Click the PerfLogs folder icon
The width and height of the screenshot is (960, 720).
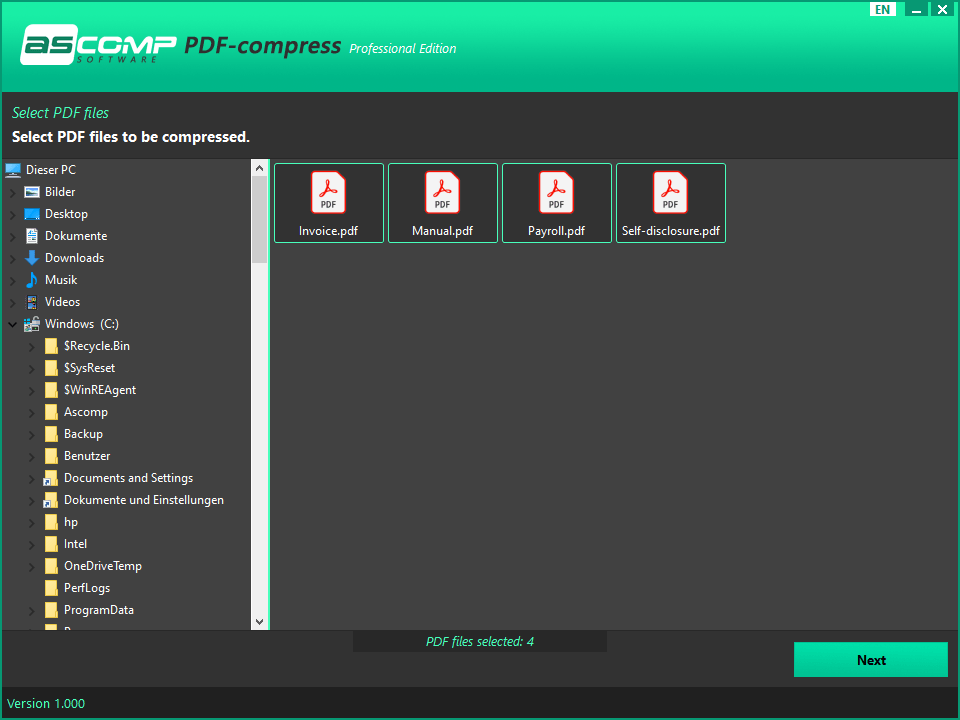[51, 588]
